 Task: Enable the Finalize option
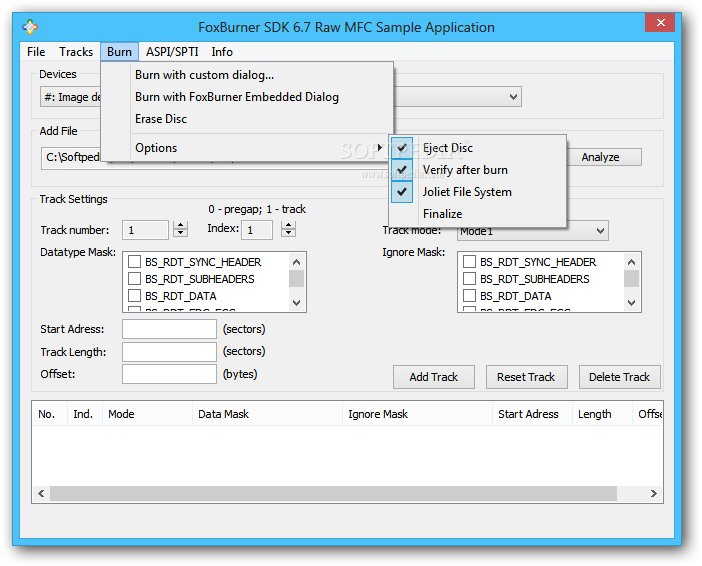click(x=478, y=214)
